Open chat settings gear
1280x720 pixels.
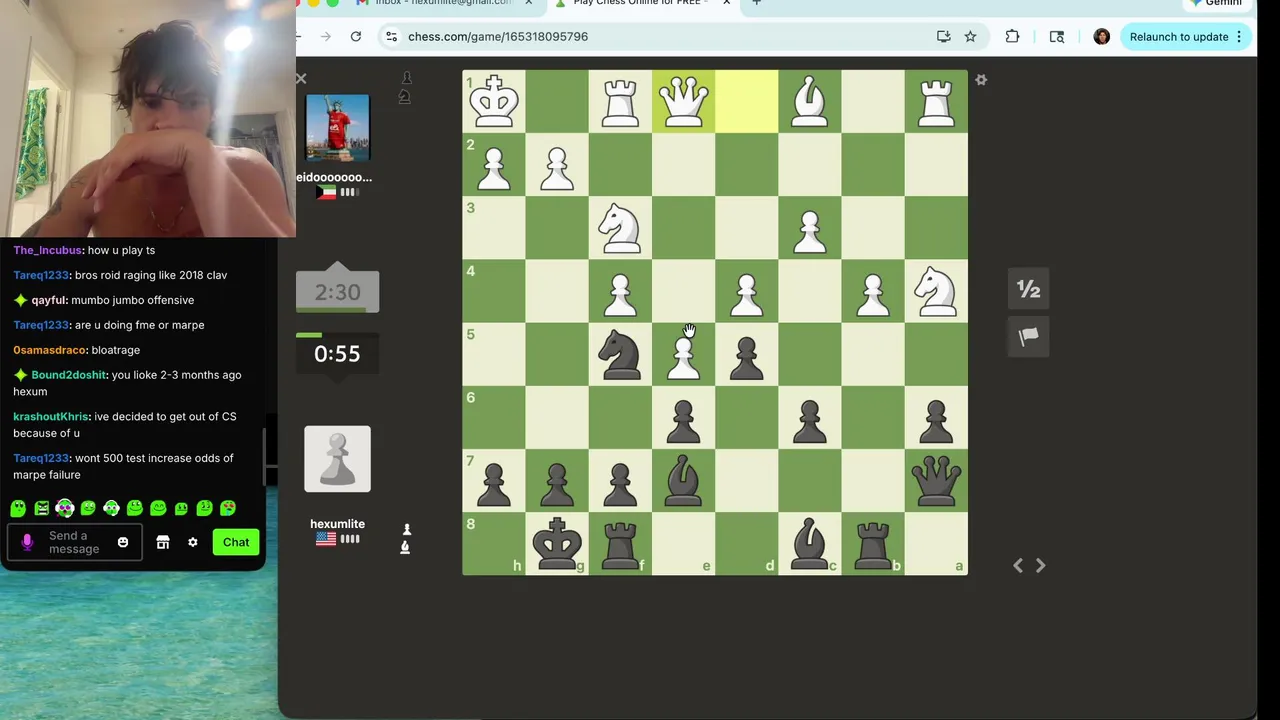pos(193,542)
